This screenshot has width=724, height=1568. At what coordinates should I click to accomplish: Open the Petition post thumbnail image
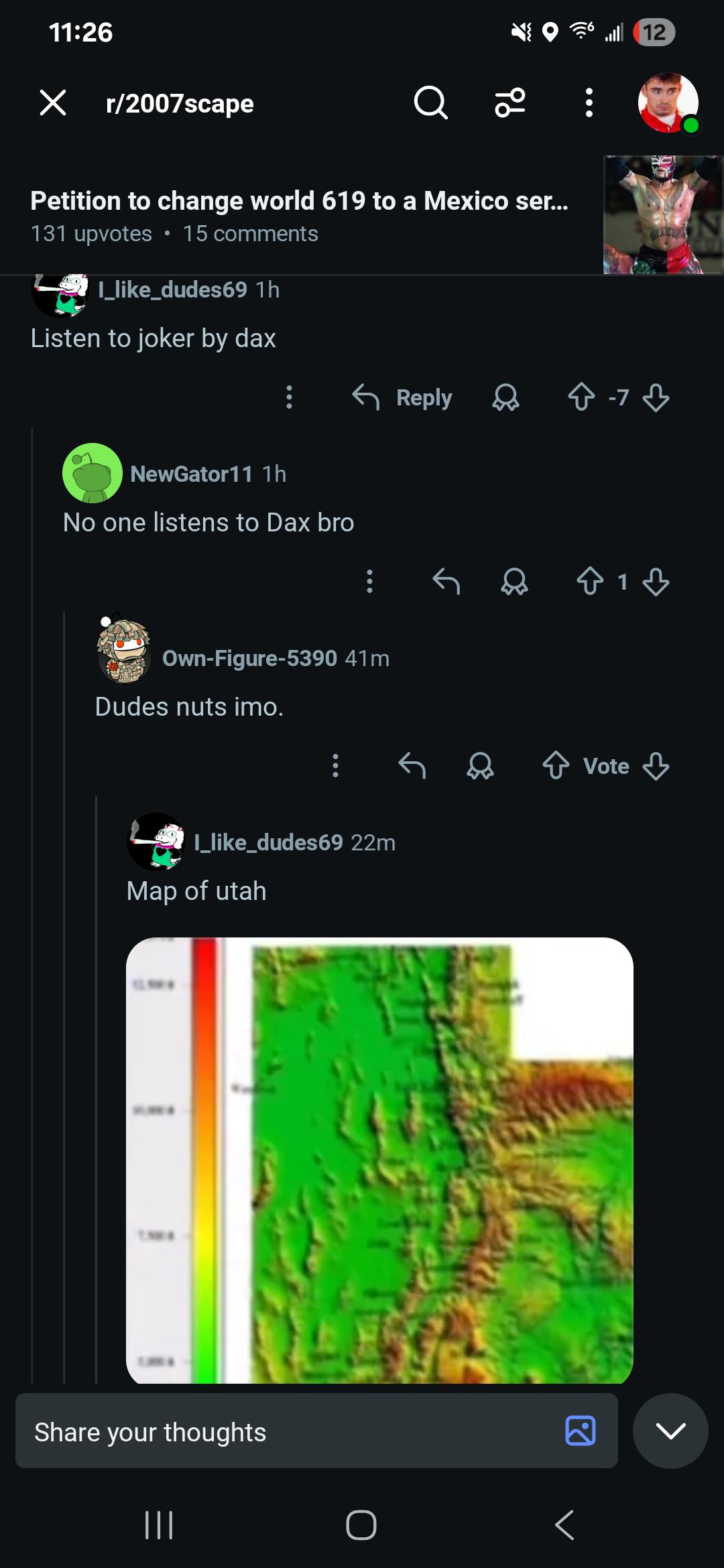click(x=662, y=214)
